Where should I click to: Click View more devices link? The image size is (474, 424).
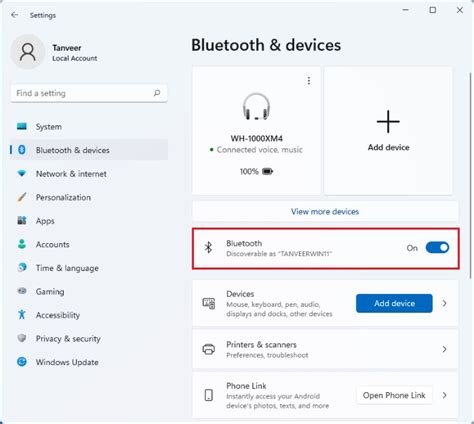tap(325, 211)
